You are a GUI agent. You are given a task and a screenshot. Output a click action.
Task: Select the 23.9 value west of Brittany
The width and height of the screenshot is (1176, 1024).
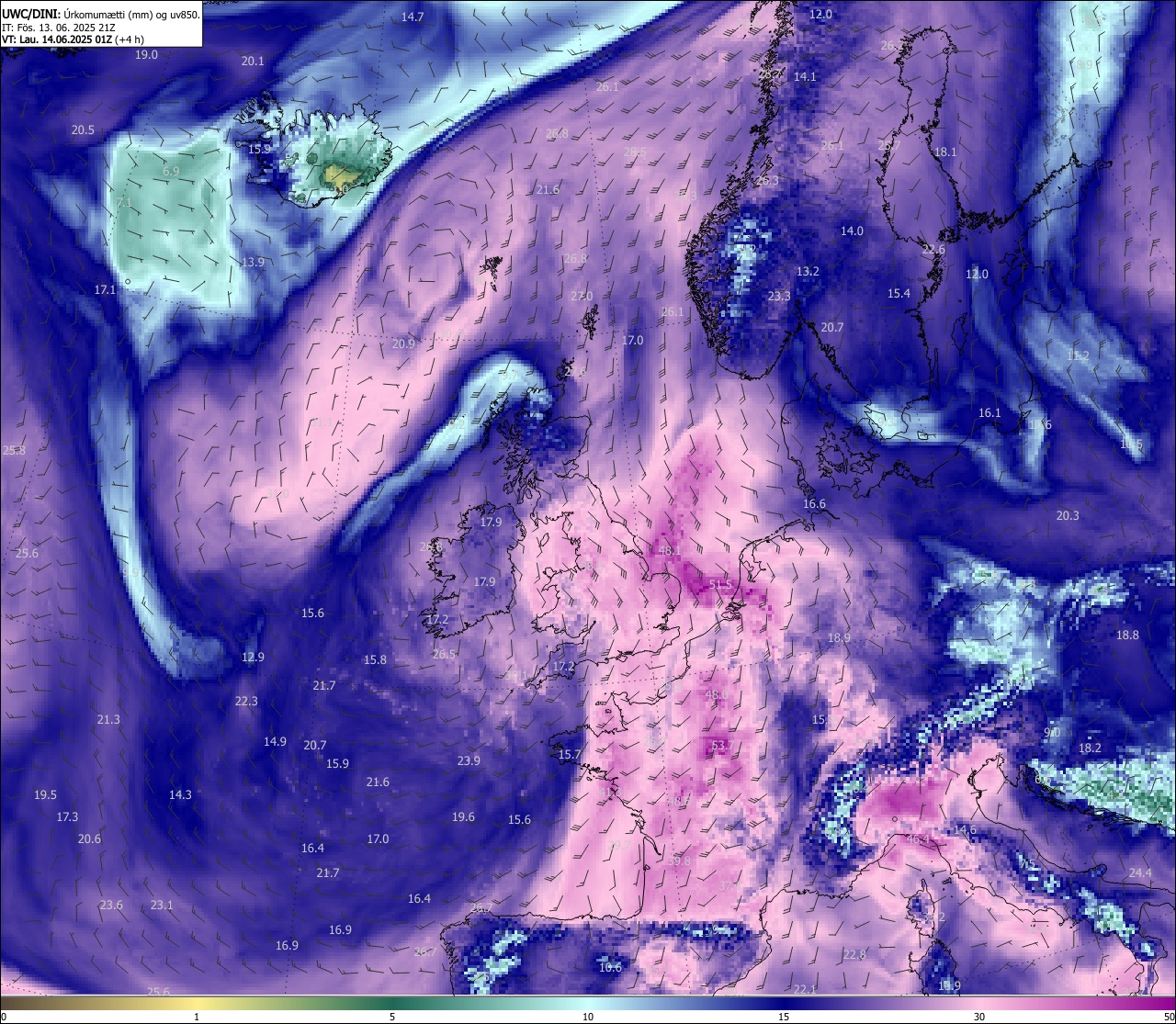[469, 761]
